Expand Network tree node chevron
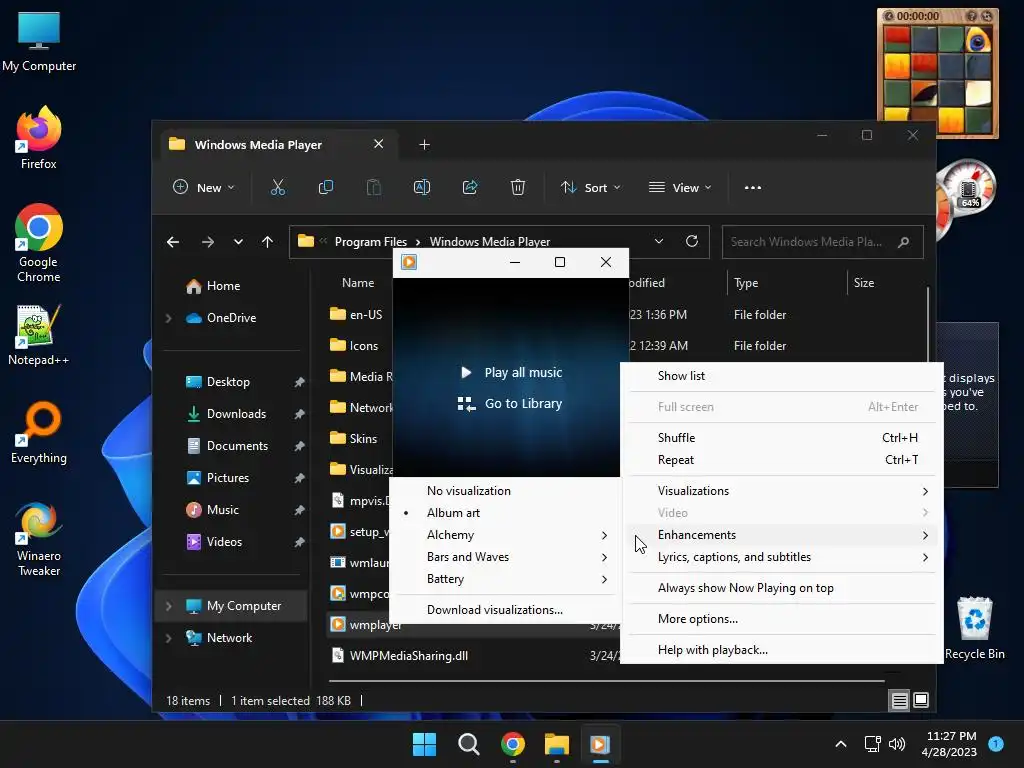Screen dimensions: 1024x768 (x=168, y=638)
